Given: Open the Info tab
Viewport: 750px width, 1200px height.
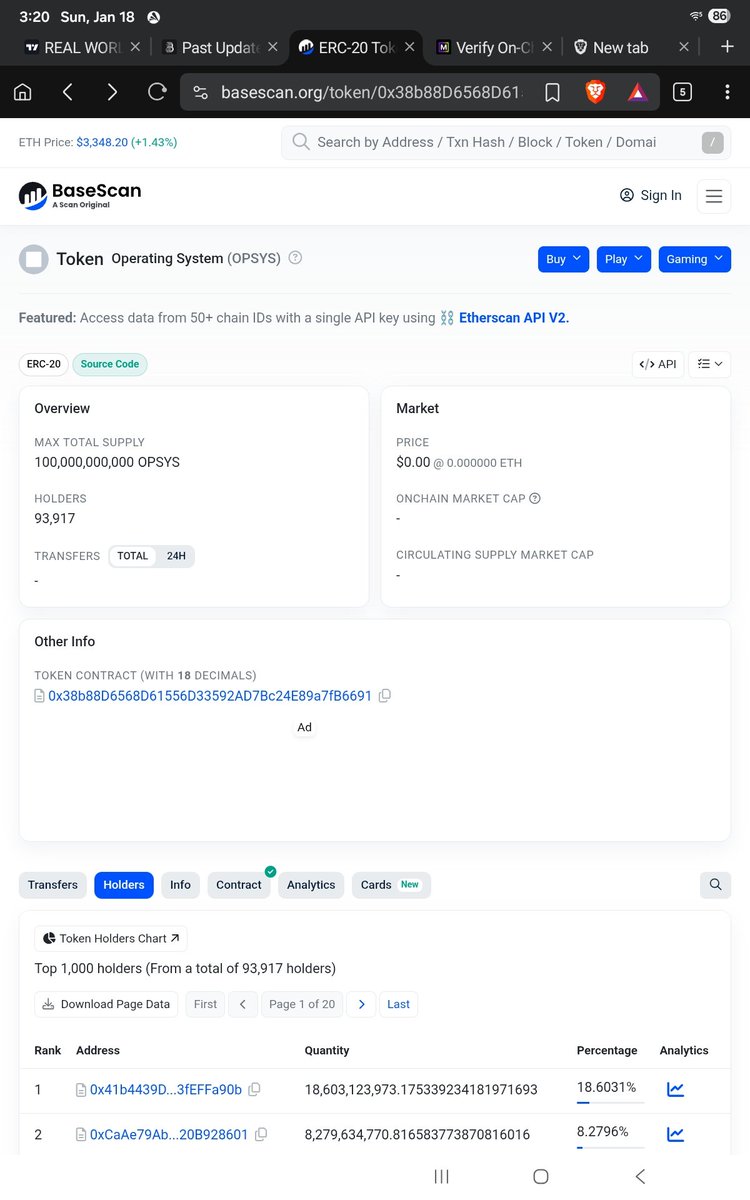Looking at the screenshot, I should 180,885.
